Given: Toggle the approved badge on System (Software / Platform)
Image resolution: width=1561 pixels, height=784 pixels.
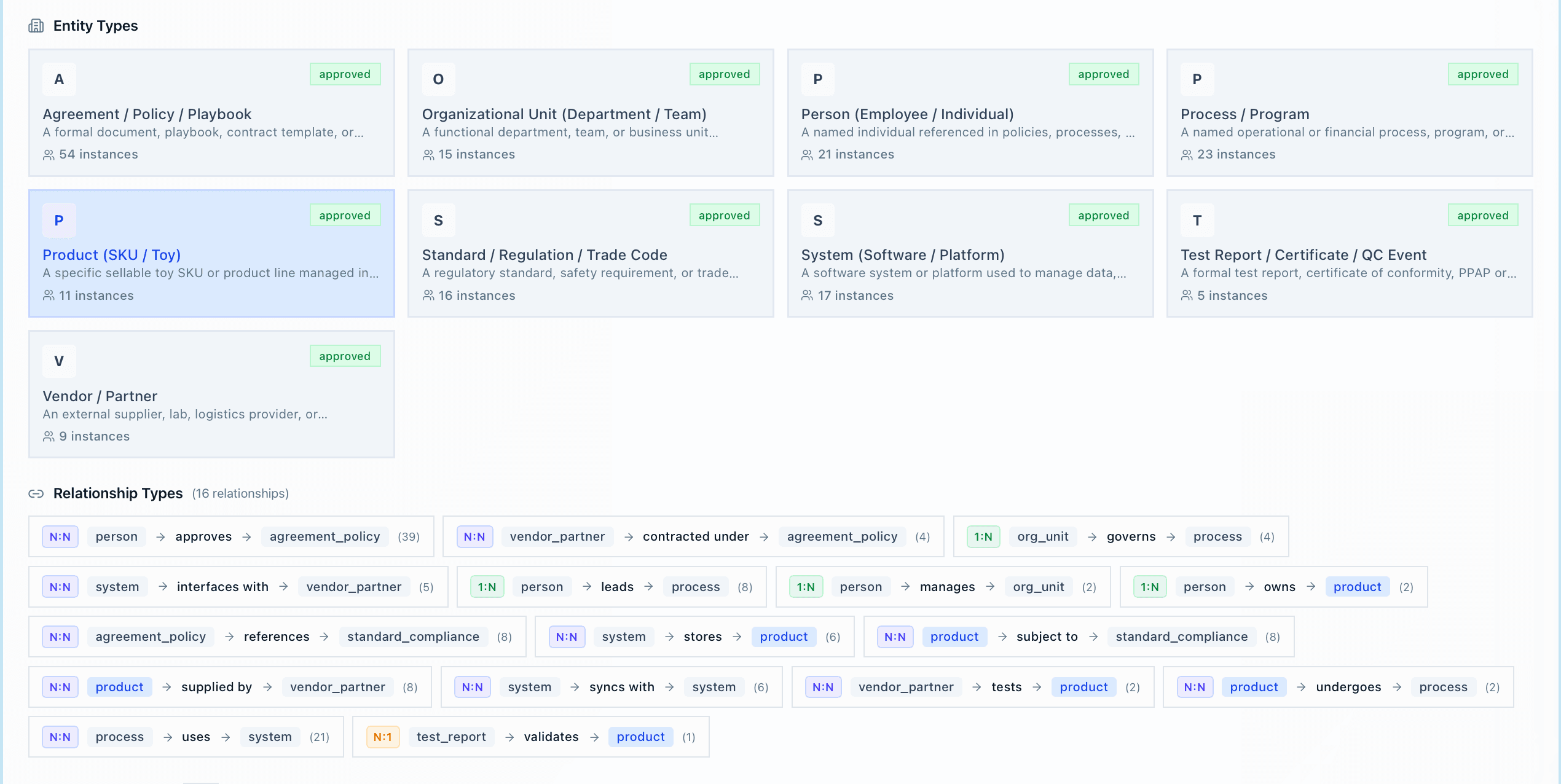Looking at the screenshot, I should (x=1104, y=214).
